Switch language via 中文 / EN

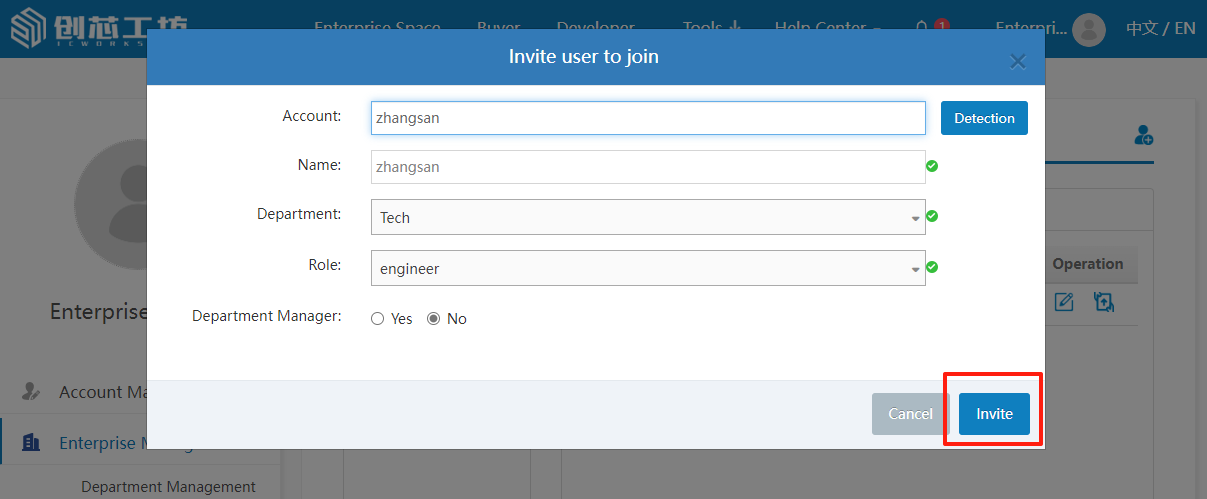click(x=1160, y=28)
